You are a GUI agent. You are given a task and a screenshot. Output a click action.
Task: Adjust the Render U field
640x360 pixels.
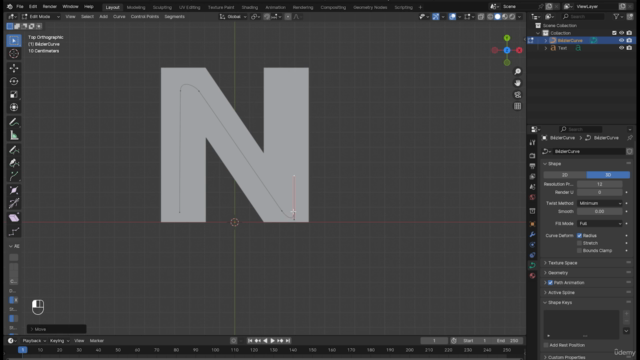tap(600, 192)
